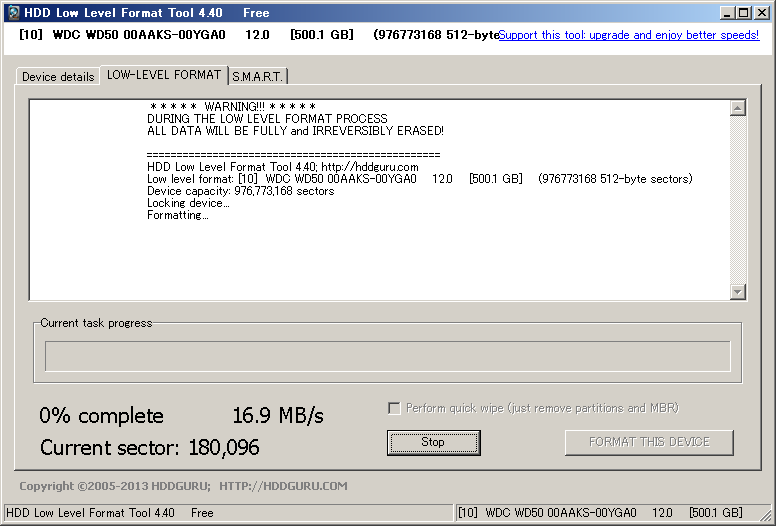Click the window resize grip in status bar
Screen dimensions: 776x526
click(766, 516)
